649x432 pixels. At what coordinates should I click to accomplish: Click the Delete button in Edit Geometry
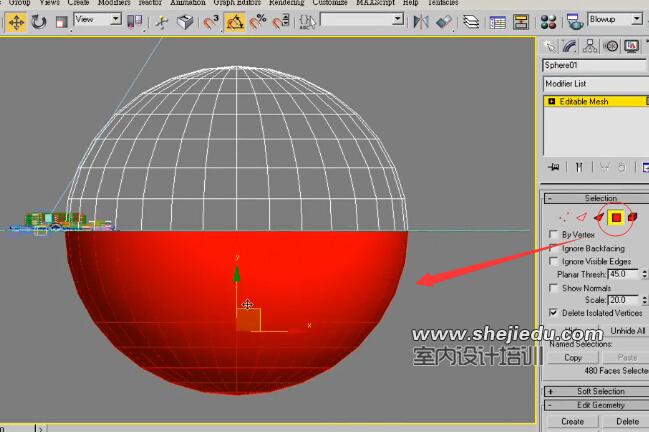coord(627,422)
